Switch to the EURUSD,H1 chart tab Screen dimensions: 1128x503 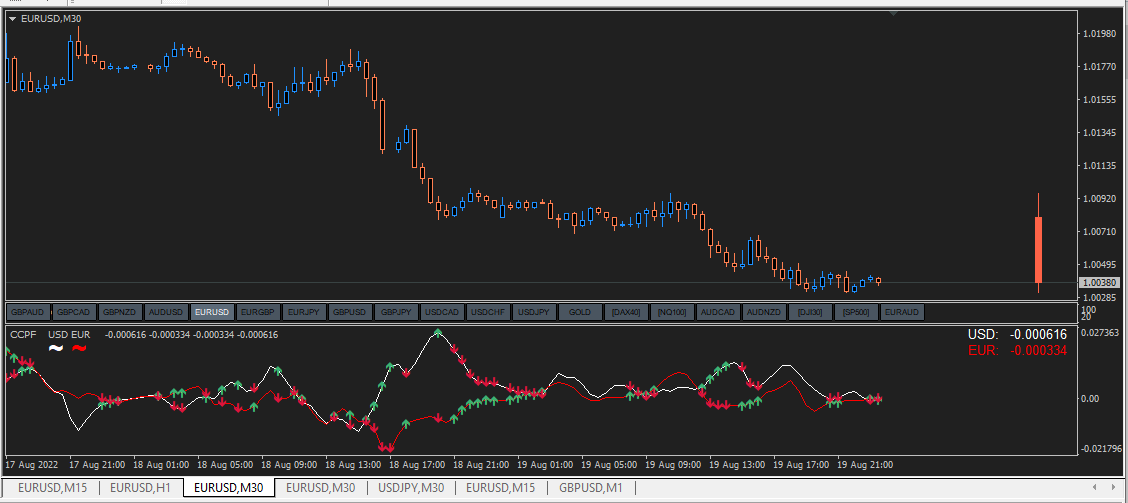click(x=140, y=488)
